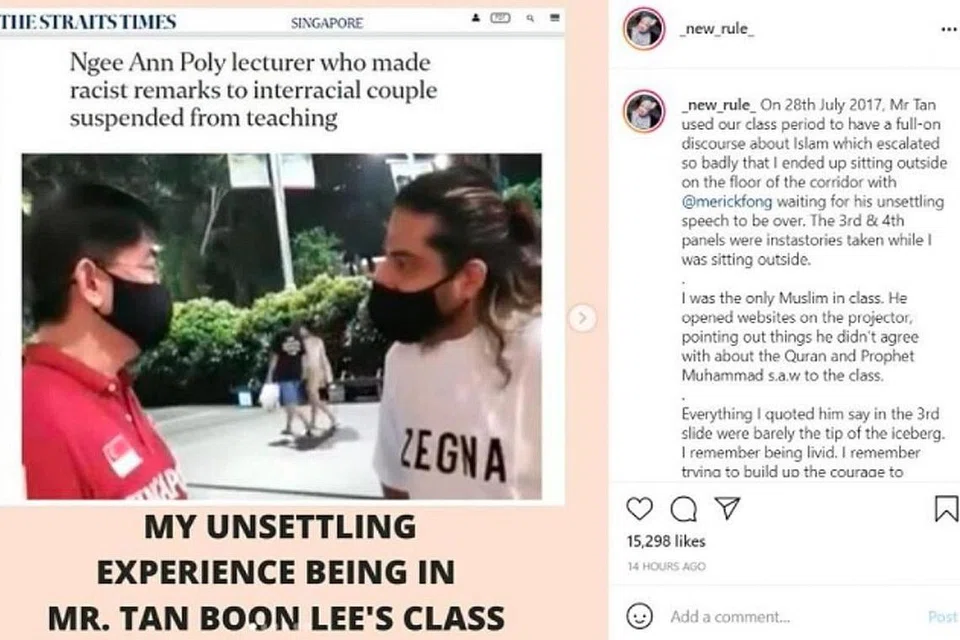Click the _new_rule_ username in caption
The image size is (960, 640).
(719, 105)
